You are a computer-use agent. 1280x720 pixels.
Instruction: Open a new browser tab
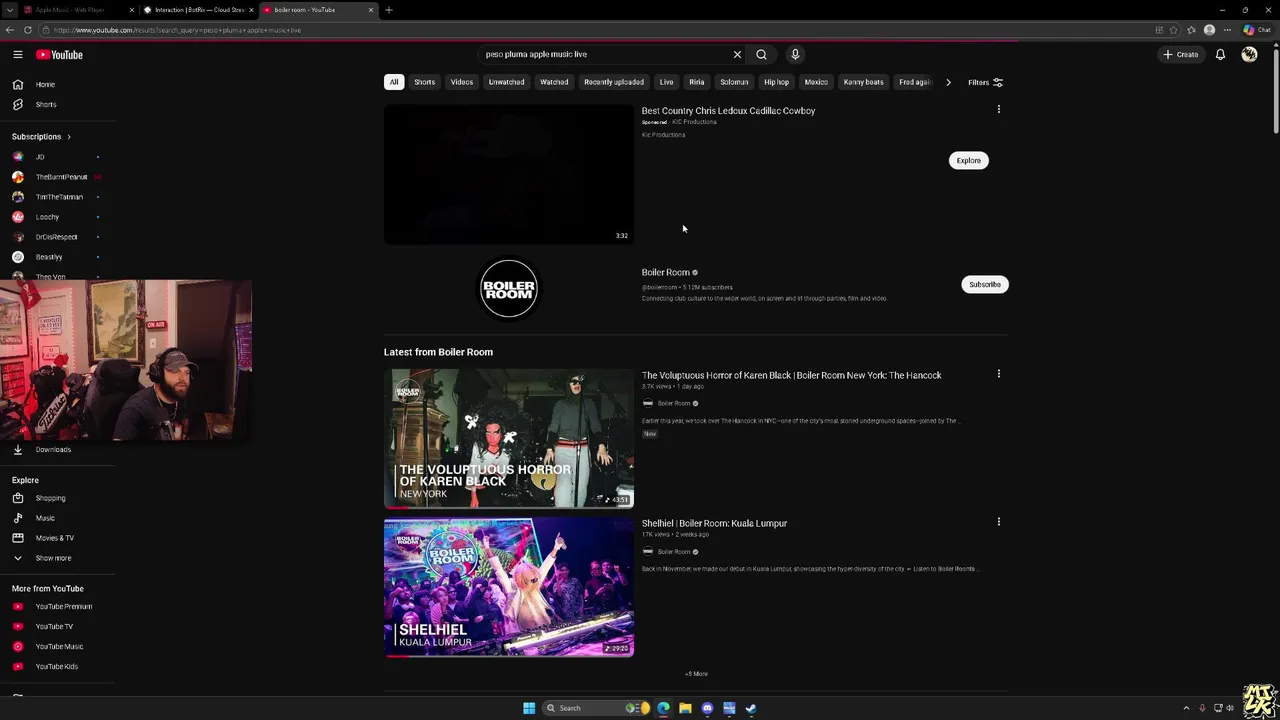coord(389,10)
